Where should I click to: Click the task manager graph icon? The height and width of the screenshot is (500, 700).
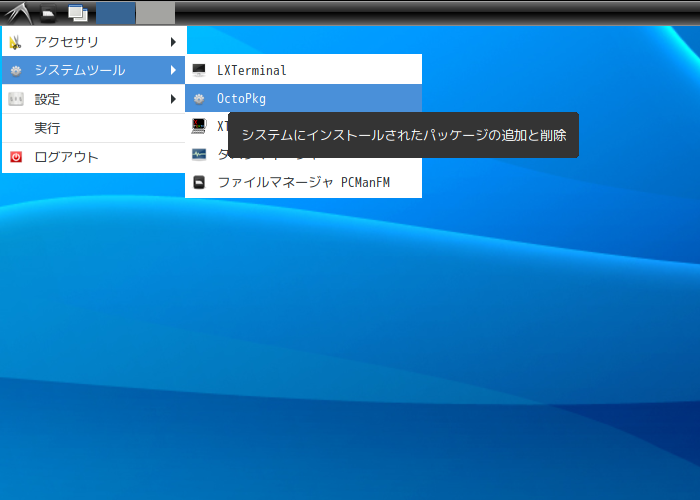pos(199,154)
